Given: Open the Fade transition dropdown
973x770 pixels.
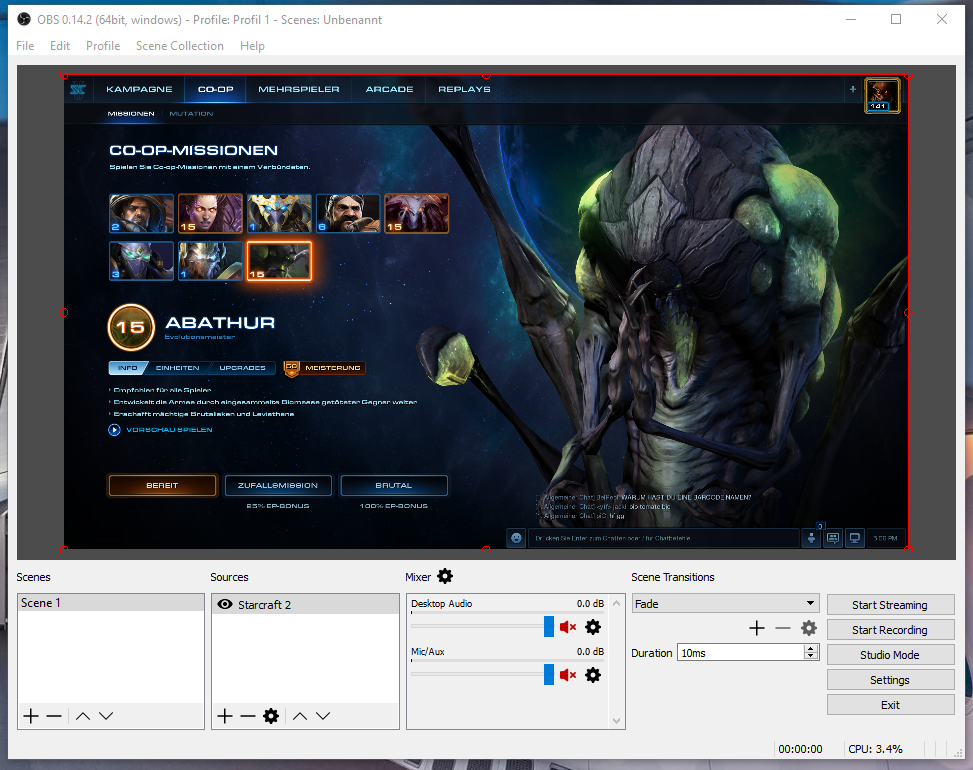Looking at the screenshot, I should point(725,604).
